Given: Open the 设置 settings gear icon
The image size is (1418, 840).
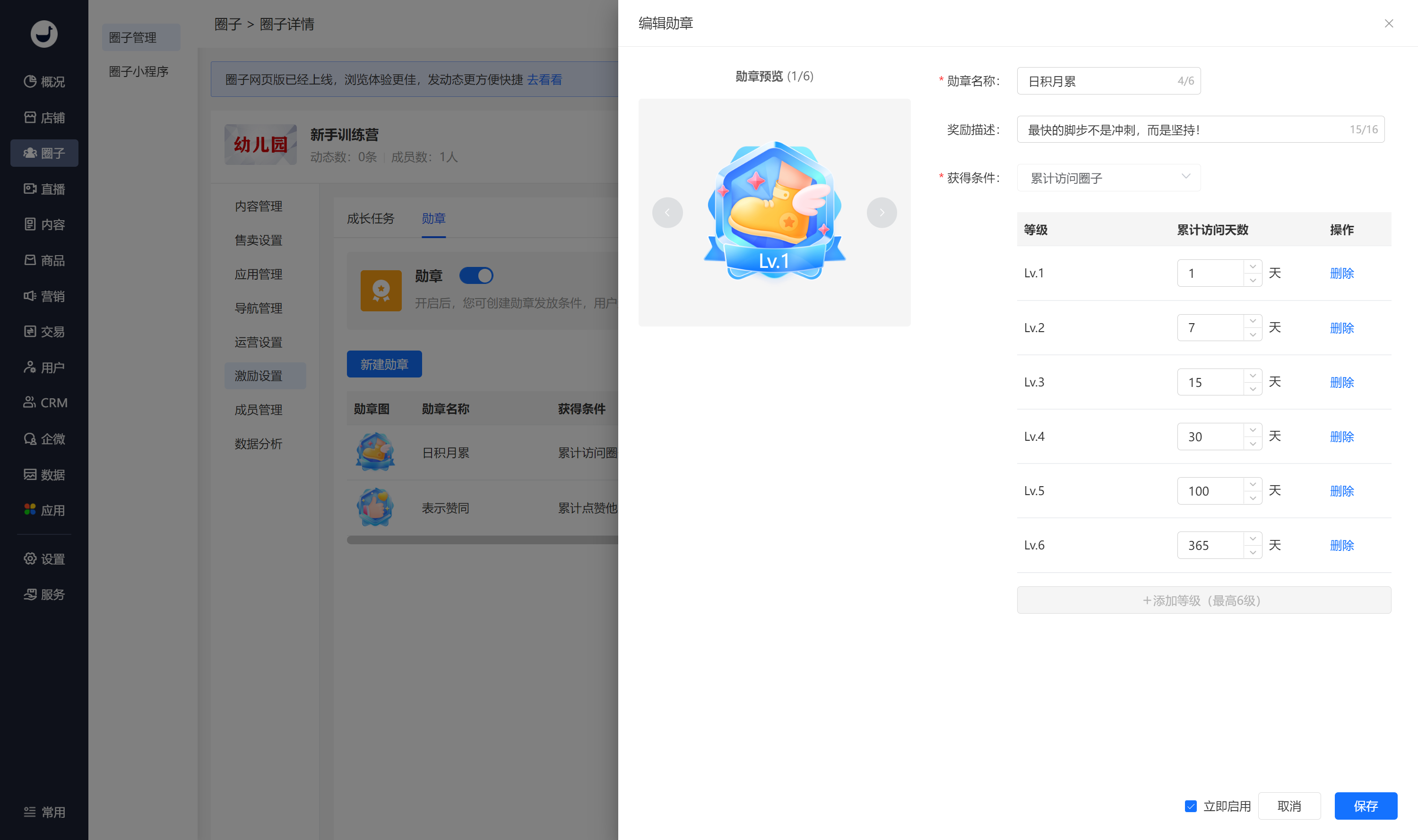Looking at the screenshot, I should pos(30,559).
